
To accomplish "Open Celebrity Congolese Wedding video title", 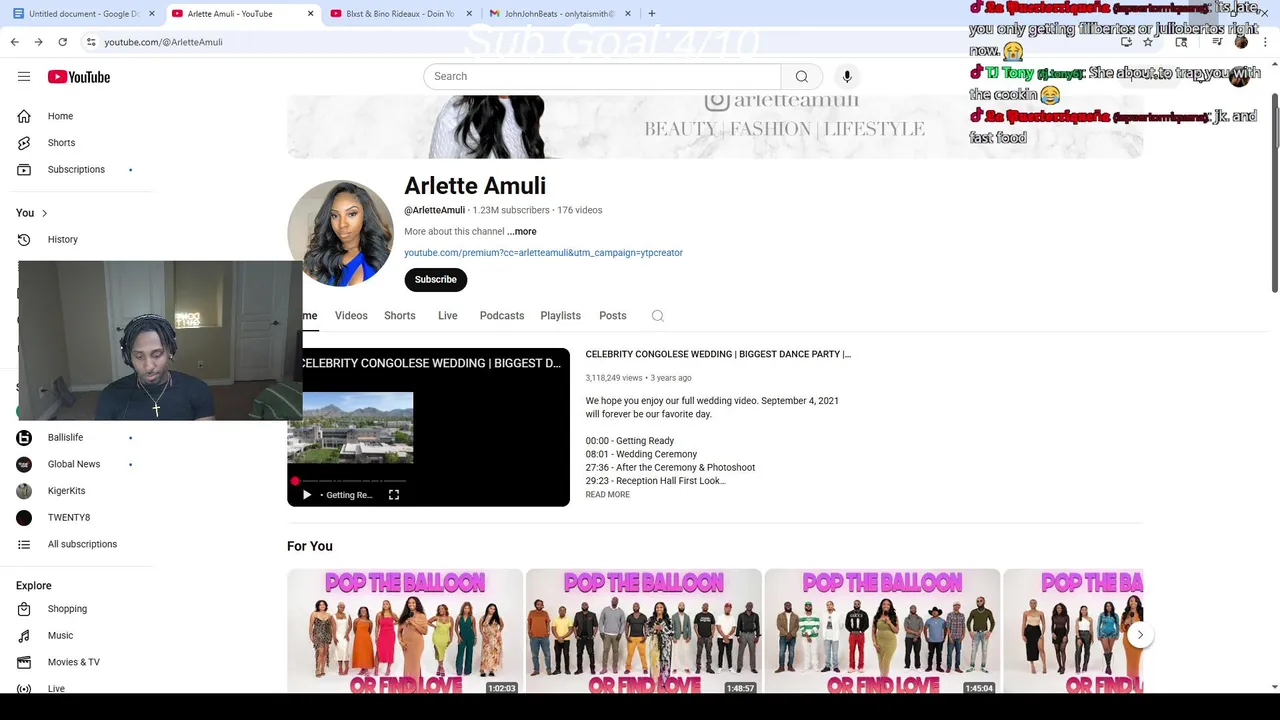I will coord(718,354).
